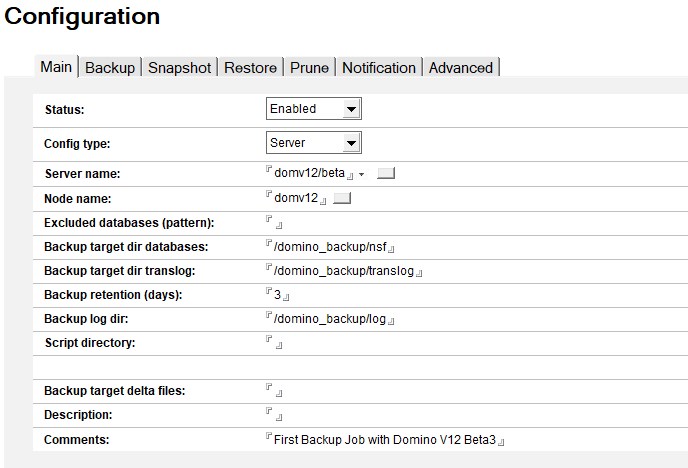This screenshot has width=688, height=468.
Task: Select the Prune tab
Action: 309,68
